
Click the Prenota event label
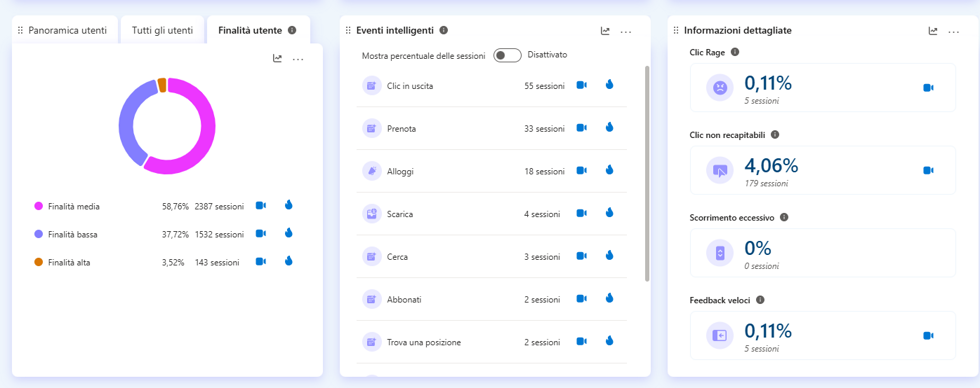[x=402, y=129]
